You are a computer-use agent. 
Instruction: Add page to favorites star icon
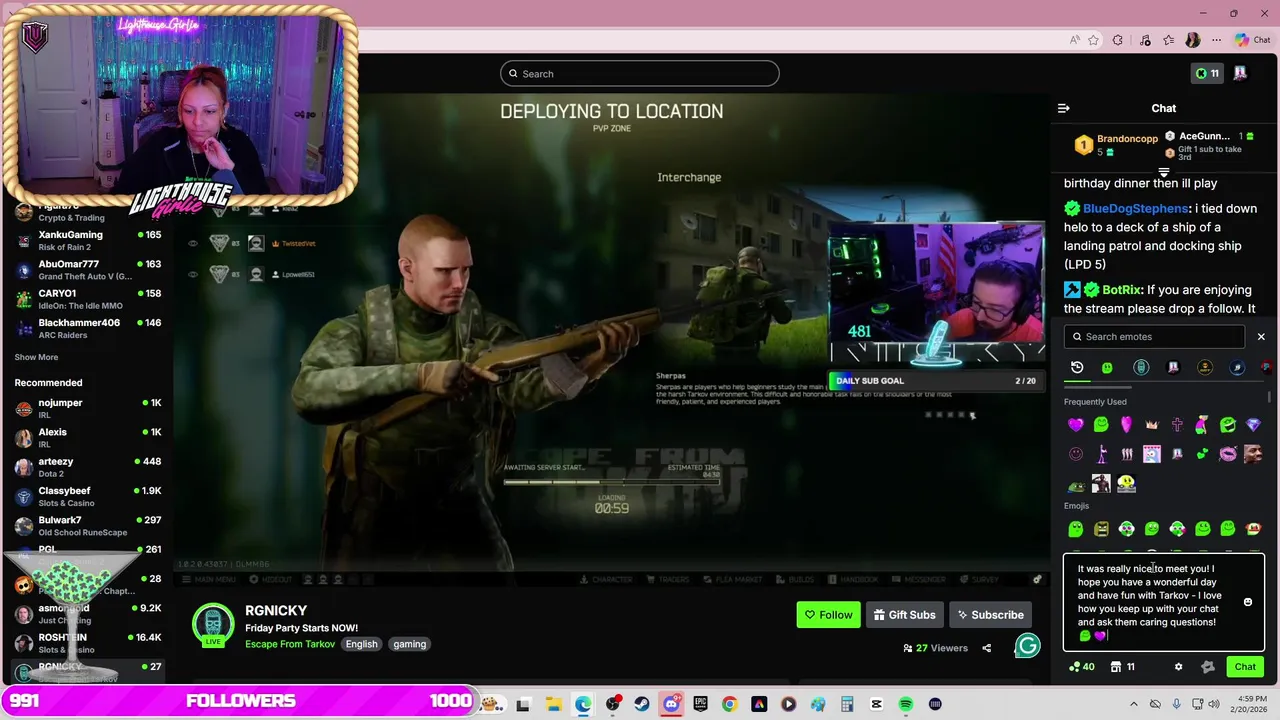(x=1093, y=40)
